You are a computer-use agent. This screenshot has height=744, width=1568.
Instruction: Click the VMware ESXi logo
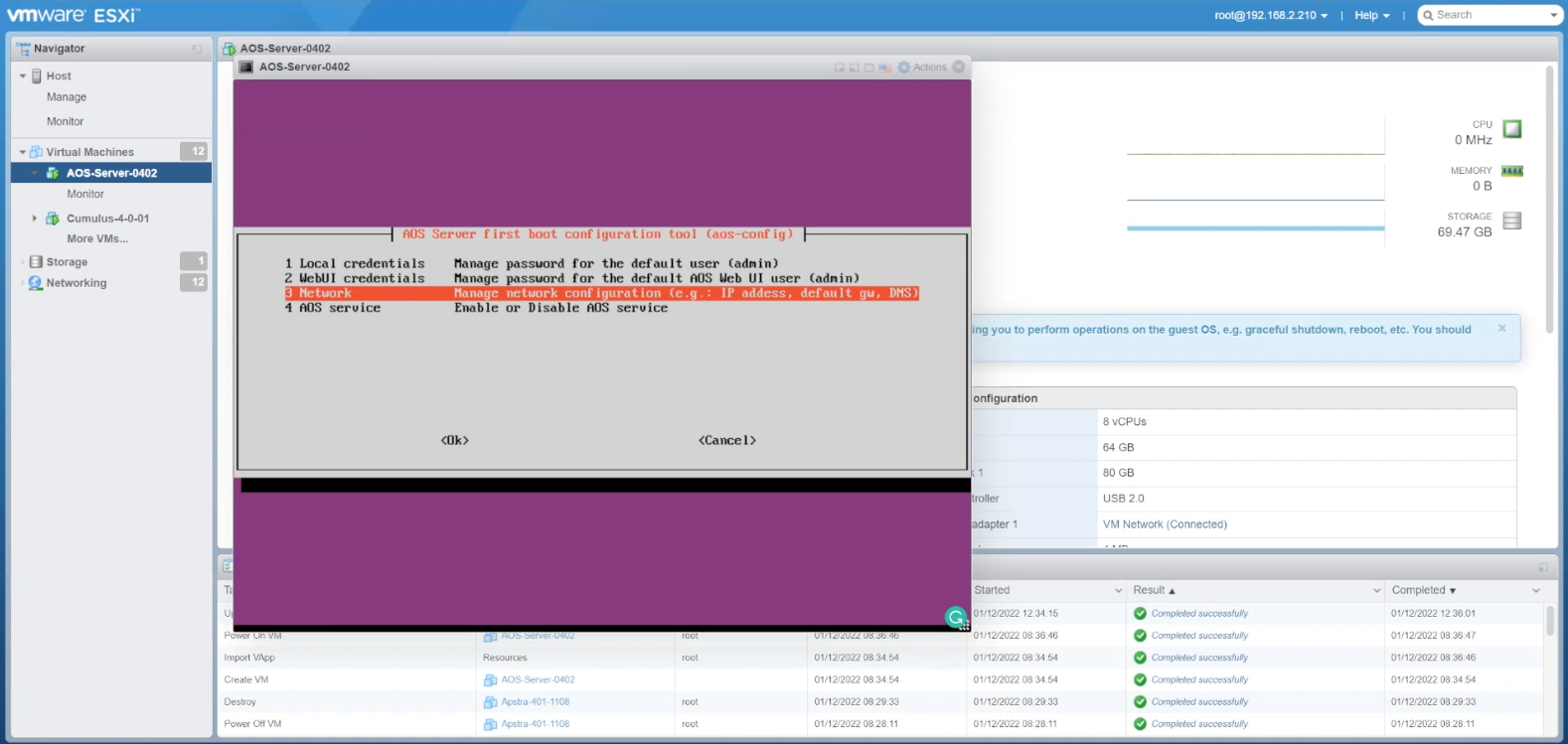(73, 15)
